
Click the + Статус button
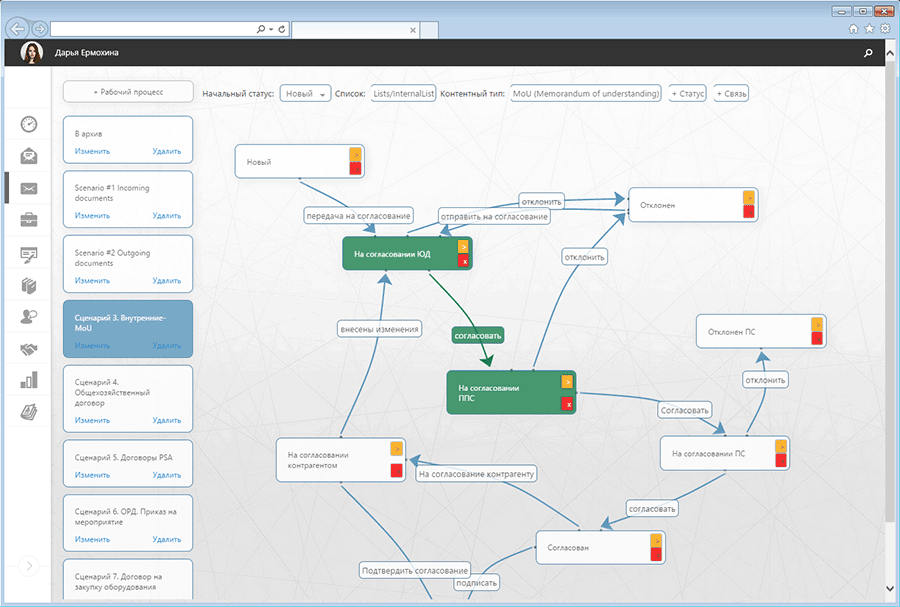point(687,93)
